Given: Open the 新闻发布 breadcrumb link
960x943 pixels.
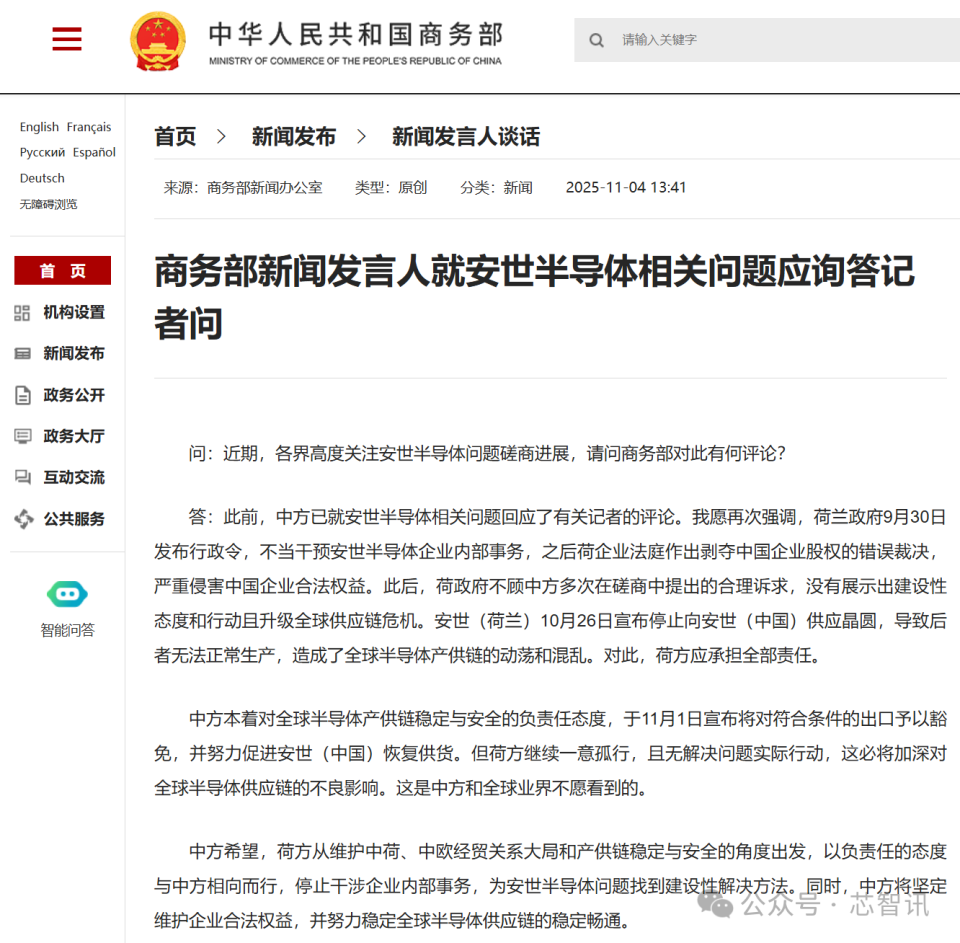Looking at the screenshot, I should tap(294, 136).
